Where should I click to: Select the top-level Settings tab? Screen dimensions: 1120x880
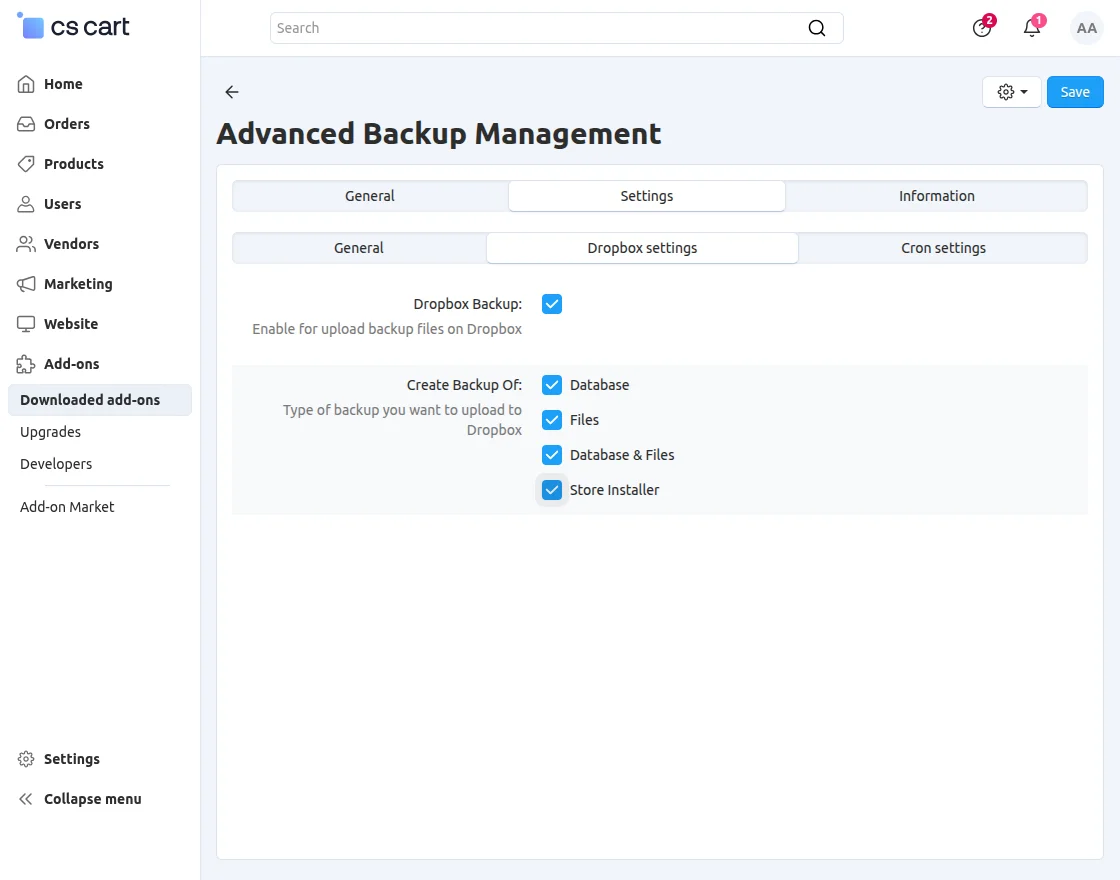tap(646, 196)
